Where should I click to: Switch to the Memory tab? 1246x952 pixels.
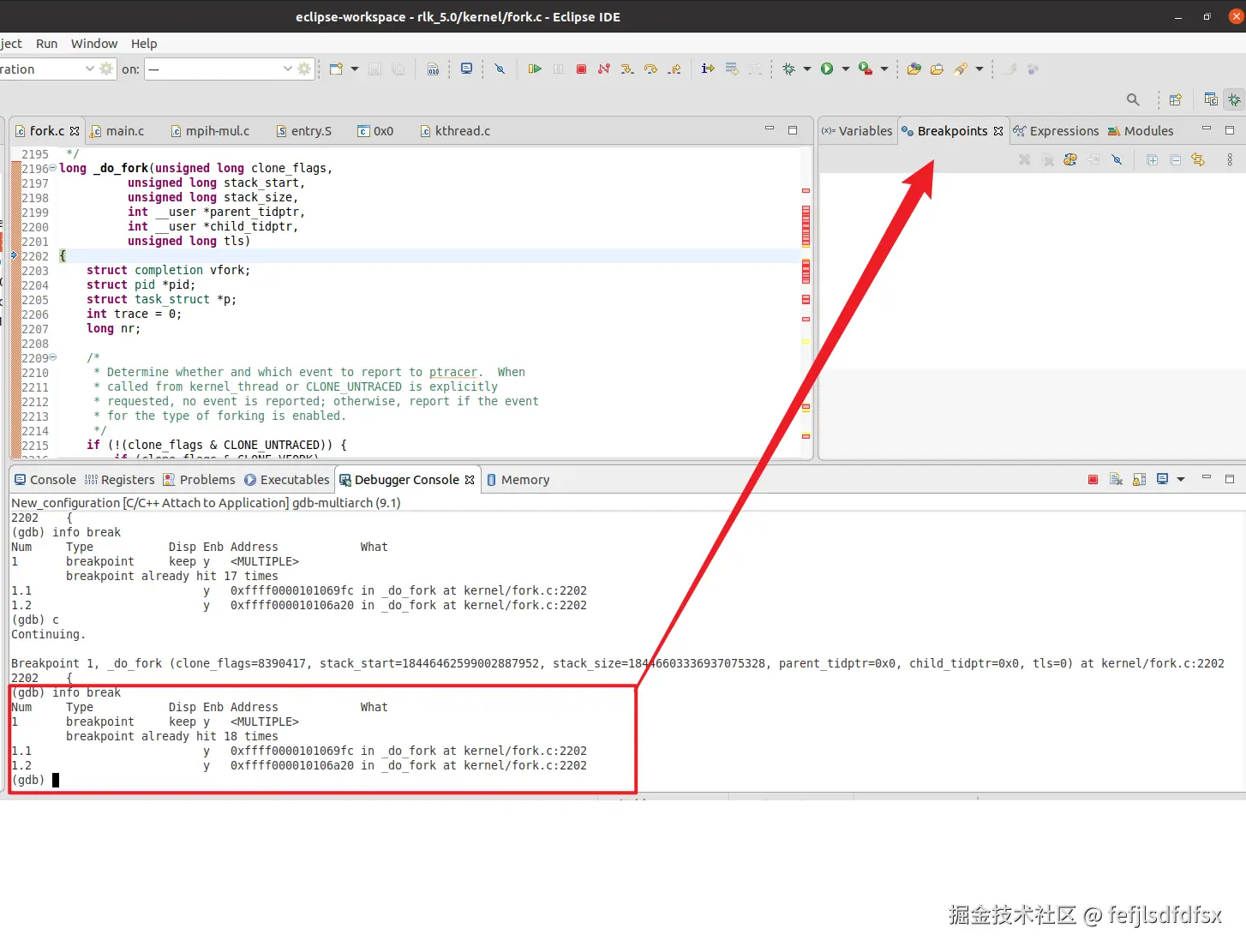pos(518,480)
